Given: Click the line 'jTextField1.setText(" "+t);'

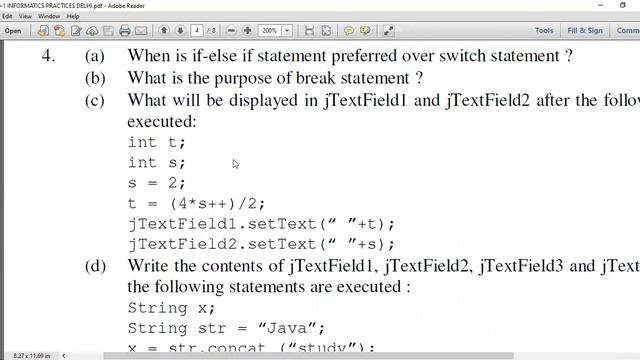Looking at the screenshot, I should click(x=261, y=224).
